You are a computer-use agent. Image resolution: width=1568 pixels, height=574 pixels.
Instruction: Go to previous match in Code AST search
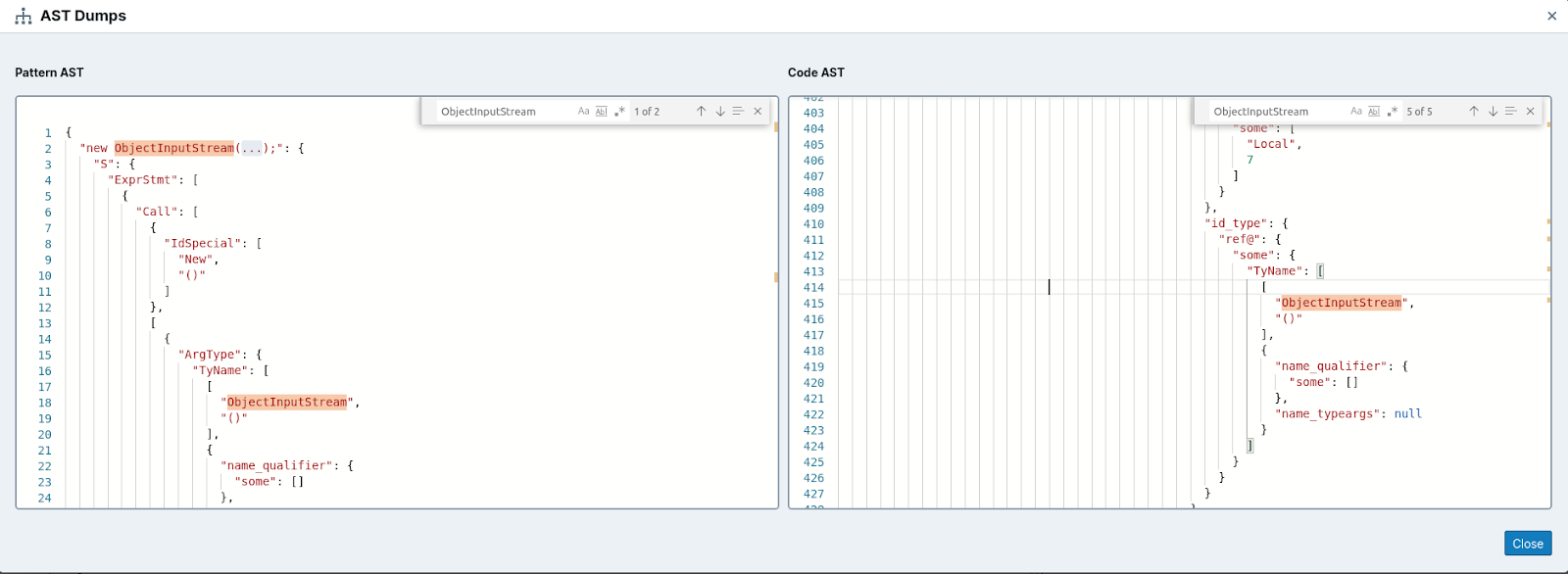point(1473,112)
